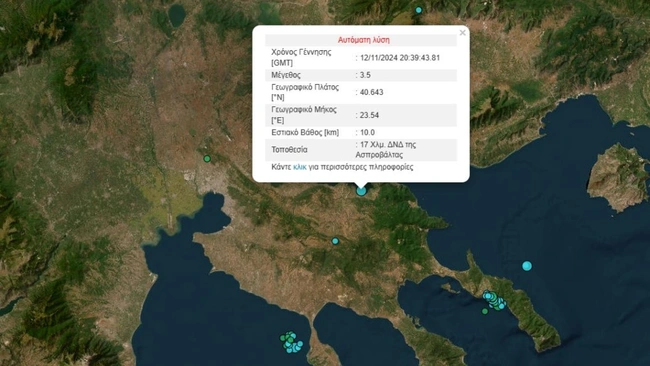This screenshot has height=366, width=650.
Task: Click the 'Εστιακό Βάθος [km]' label
Action: [305, 133]
